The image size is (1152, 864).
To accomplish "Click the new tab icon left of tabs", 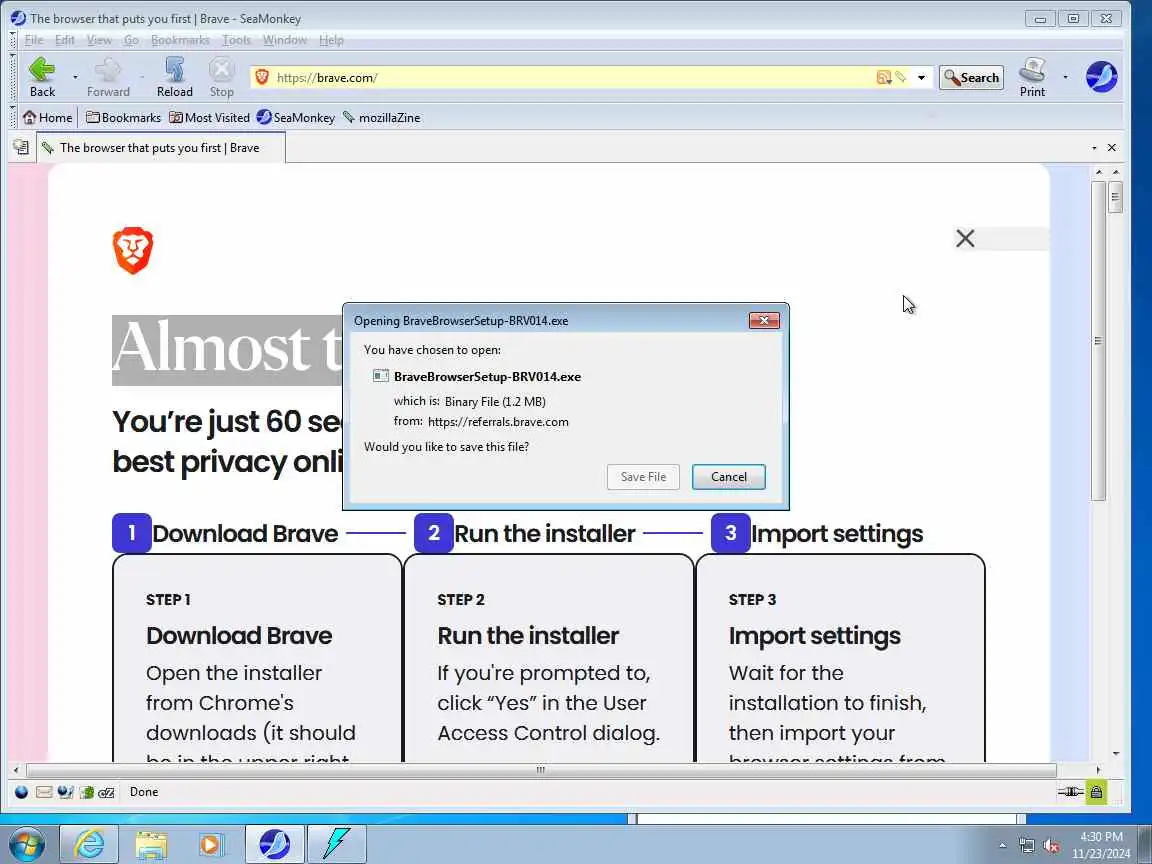I will [x=21, y=148].
